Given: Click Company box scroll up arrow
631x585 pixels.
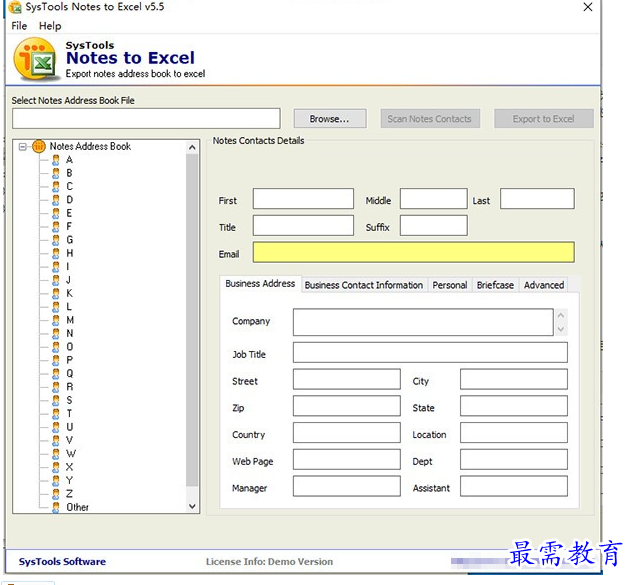Looking at the screenshot, I should point(561,315).
